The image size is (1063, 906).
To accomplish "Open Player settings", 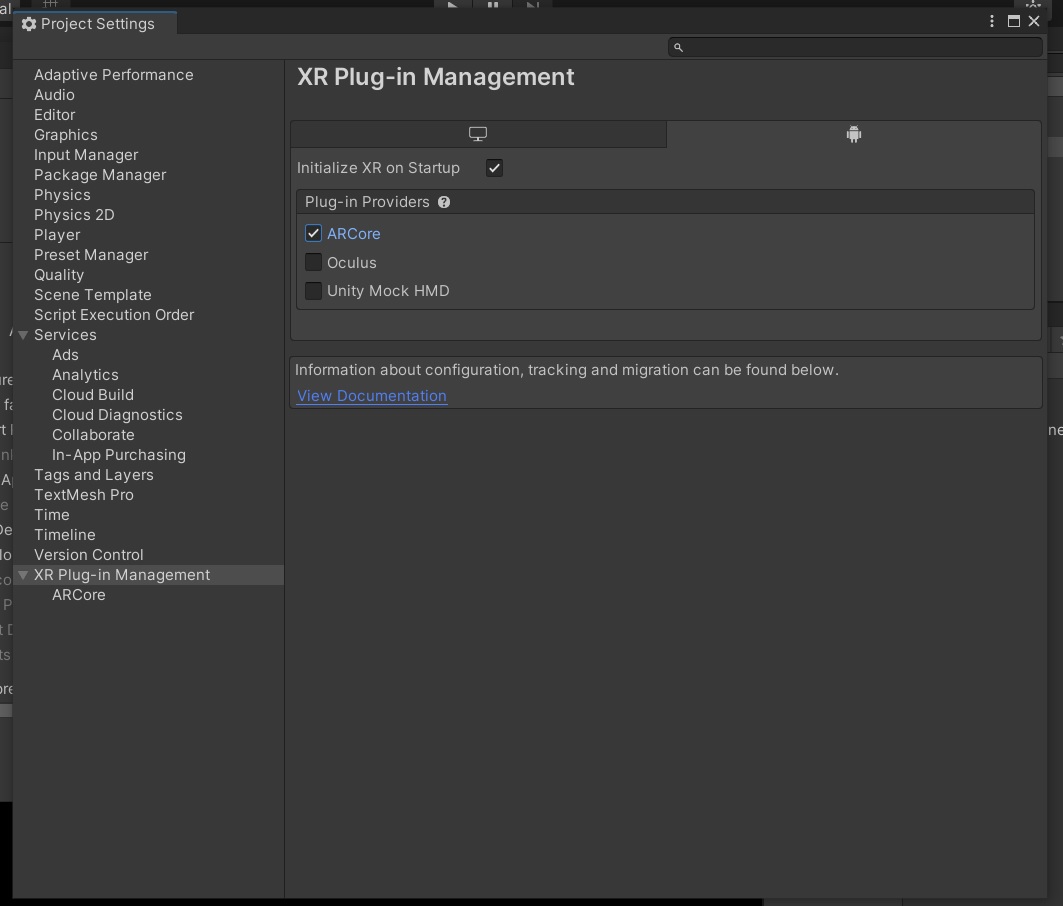I will 57,235.
